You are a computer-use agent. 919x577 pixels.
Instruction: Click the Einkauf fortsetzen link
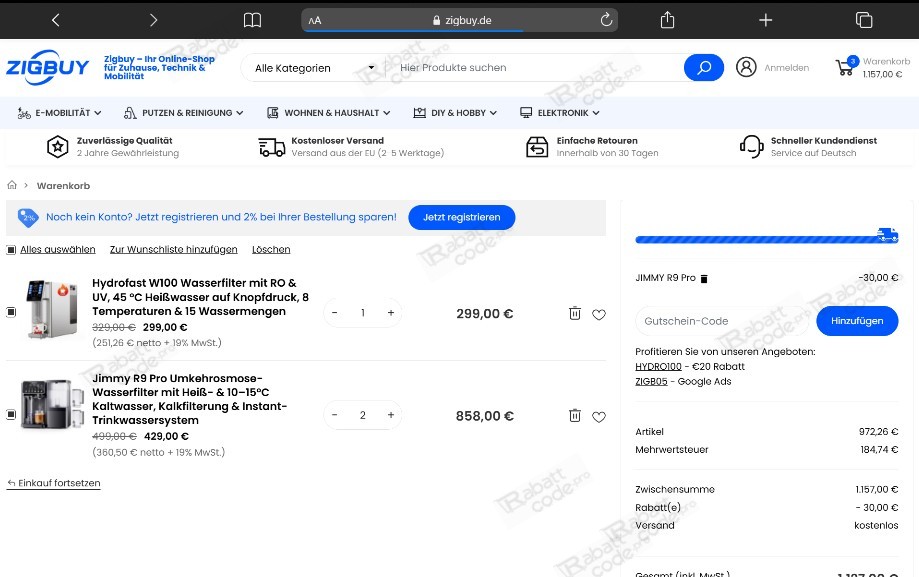pos(53,483)
